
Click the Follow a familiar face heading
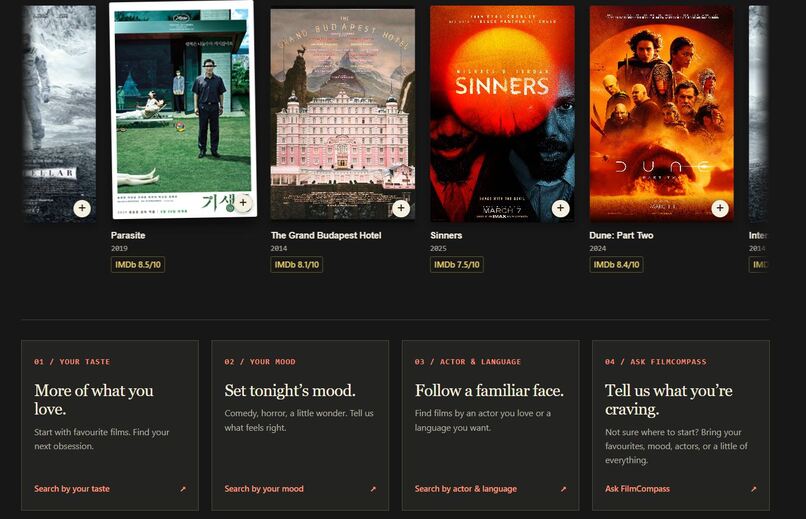[489, 391]
